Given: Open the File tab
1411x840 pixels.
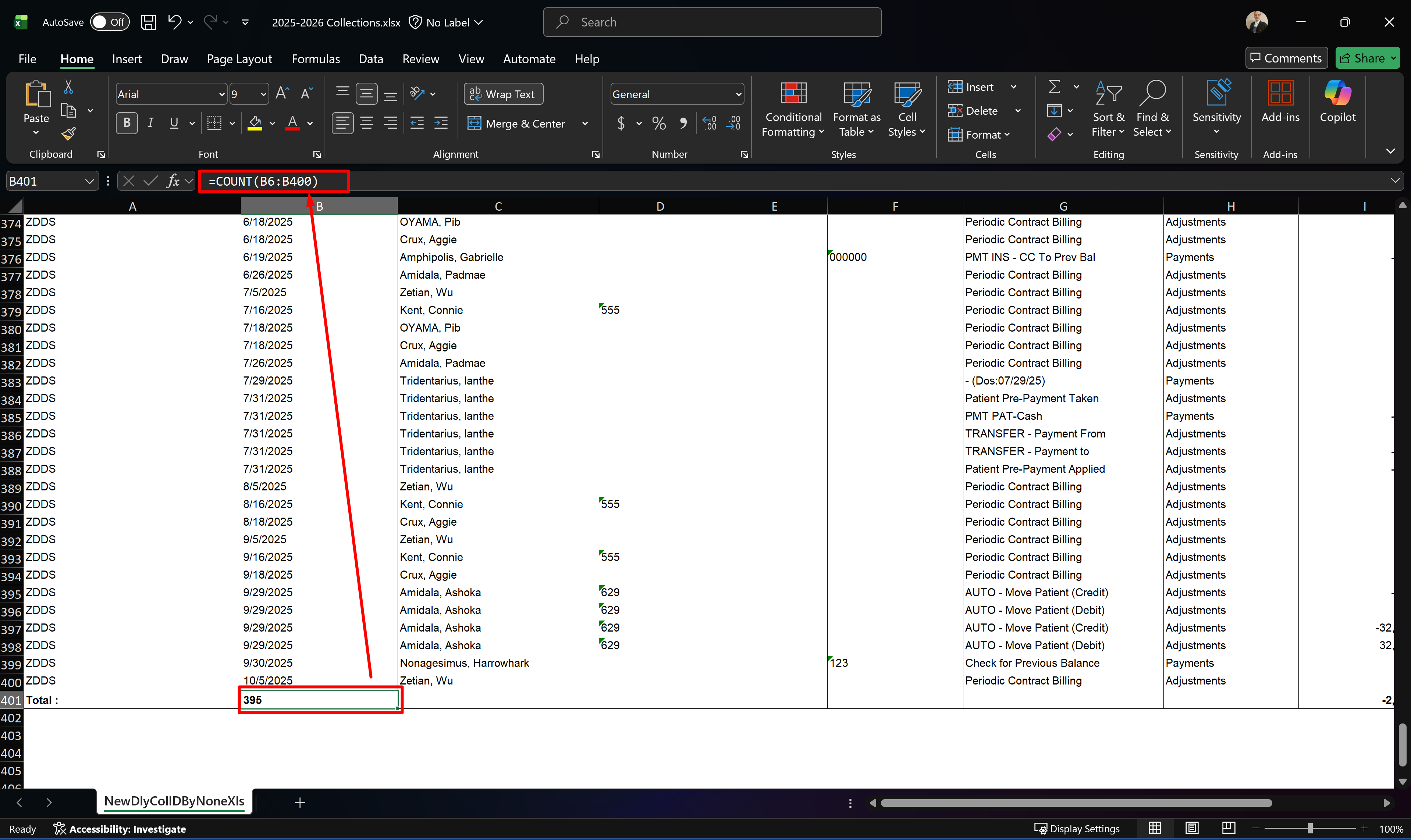Looking at the screenshot, I should pyautogui.click(x=27, y=59).
